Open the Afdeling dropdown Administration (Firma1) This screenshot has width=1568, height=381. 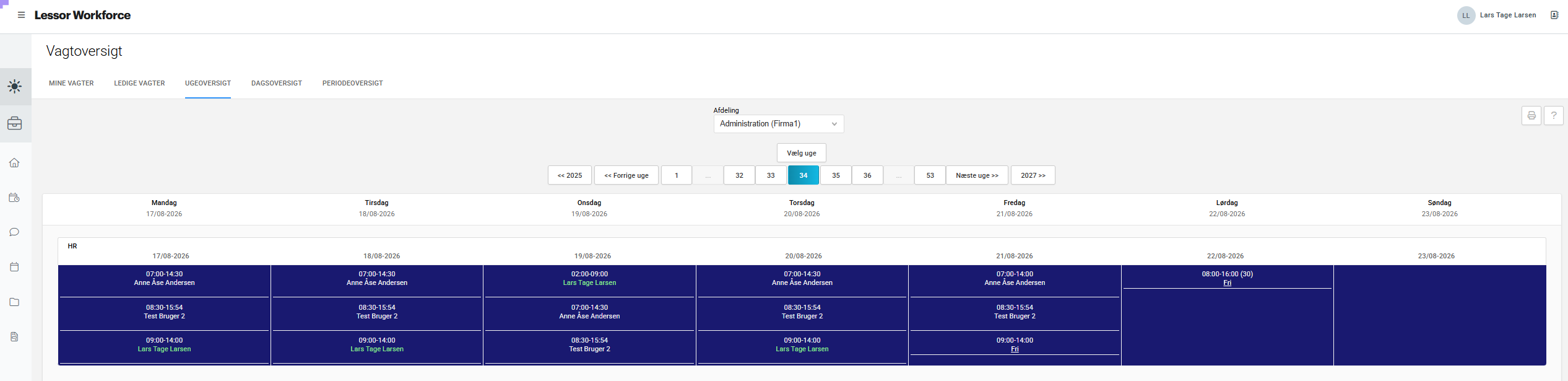(779, 124)
